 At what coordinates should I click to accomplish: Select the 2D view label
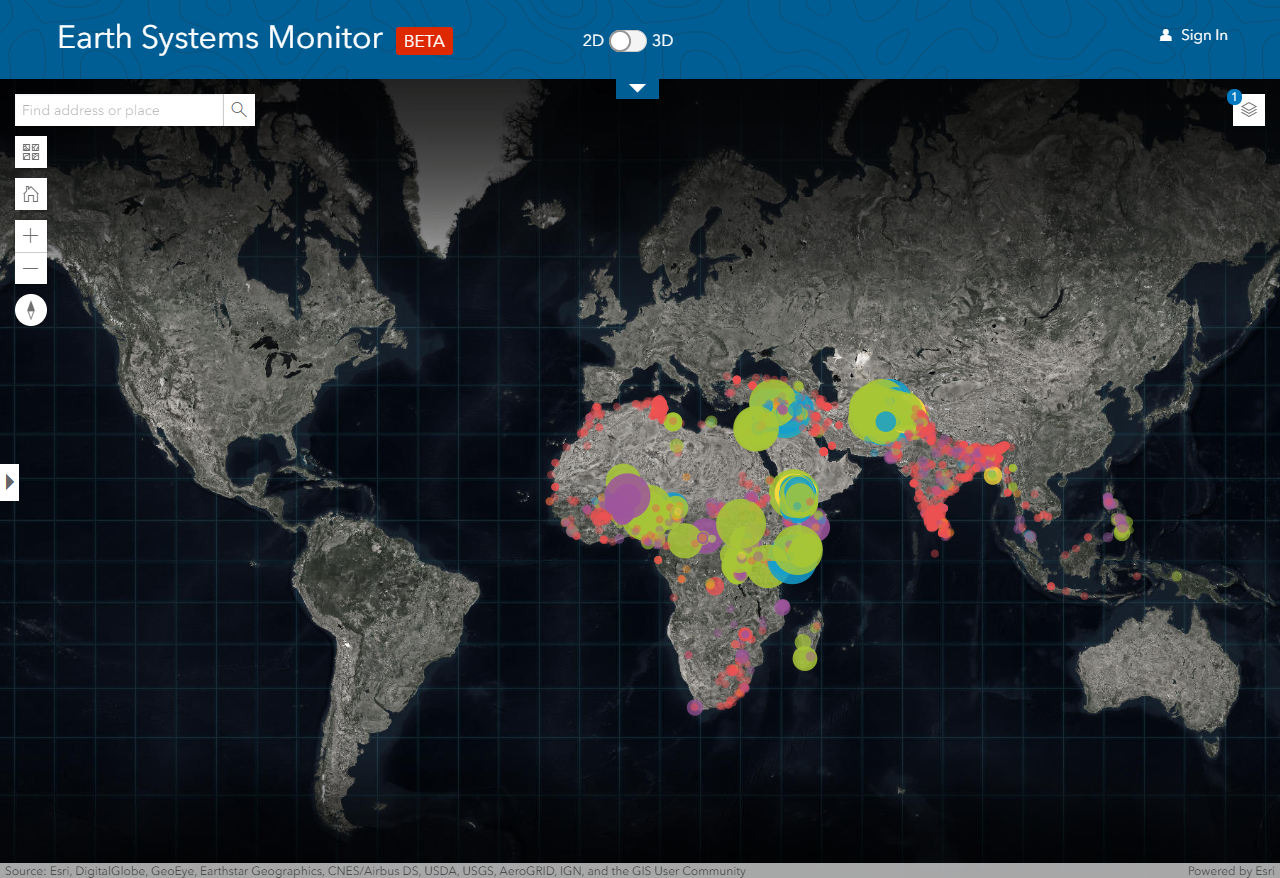[x=593, y=41]
